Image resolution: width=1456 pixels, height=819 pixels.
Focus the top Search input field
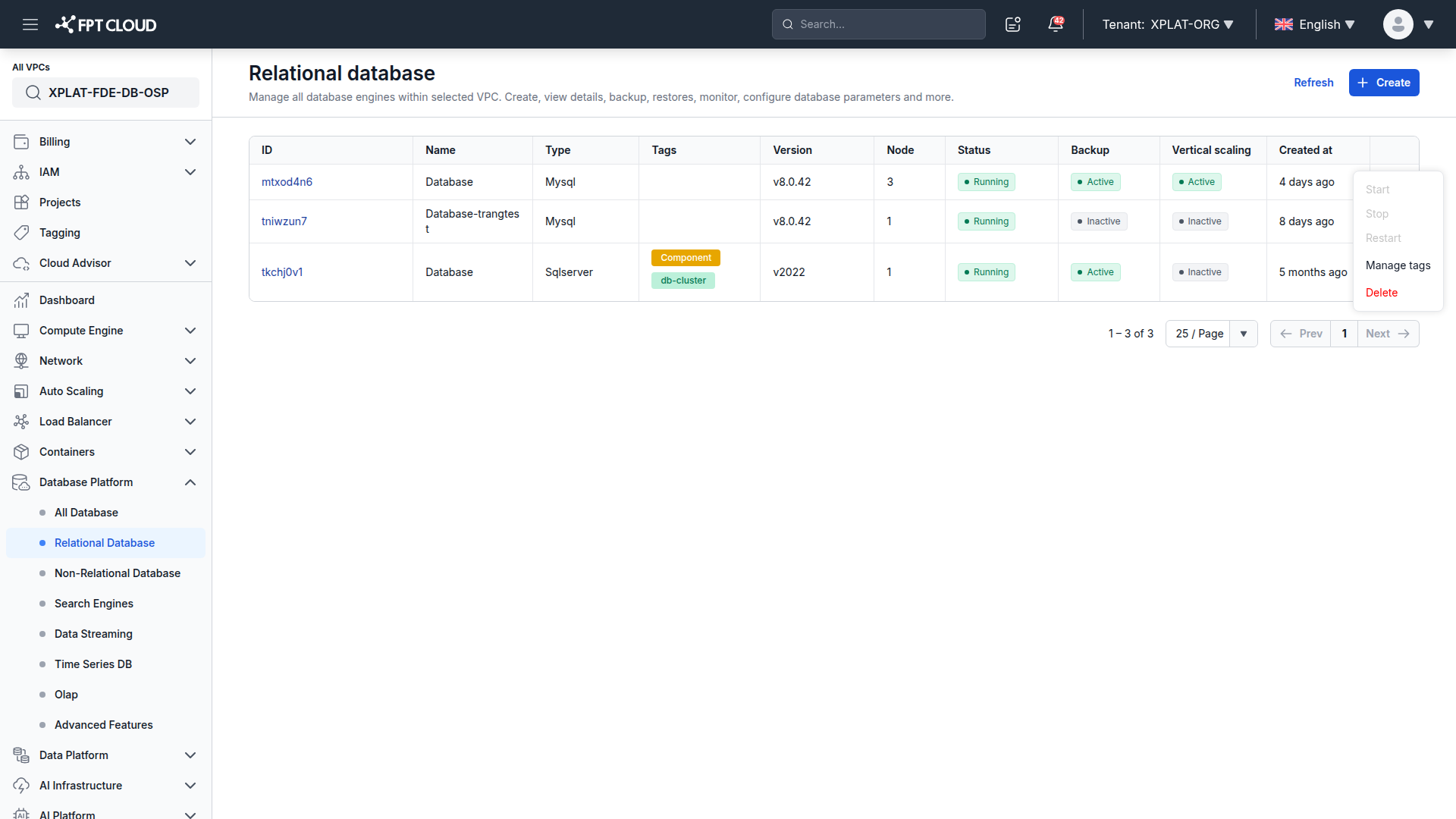pos(879,24)
